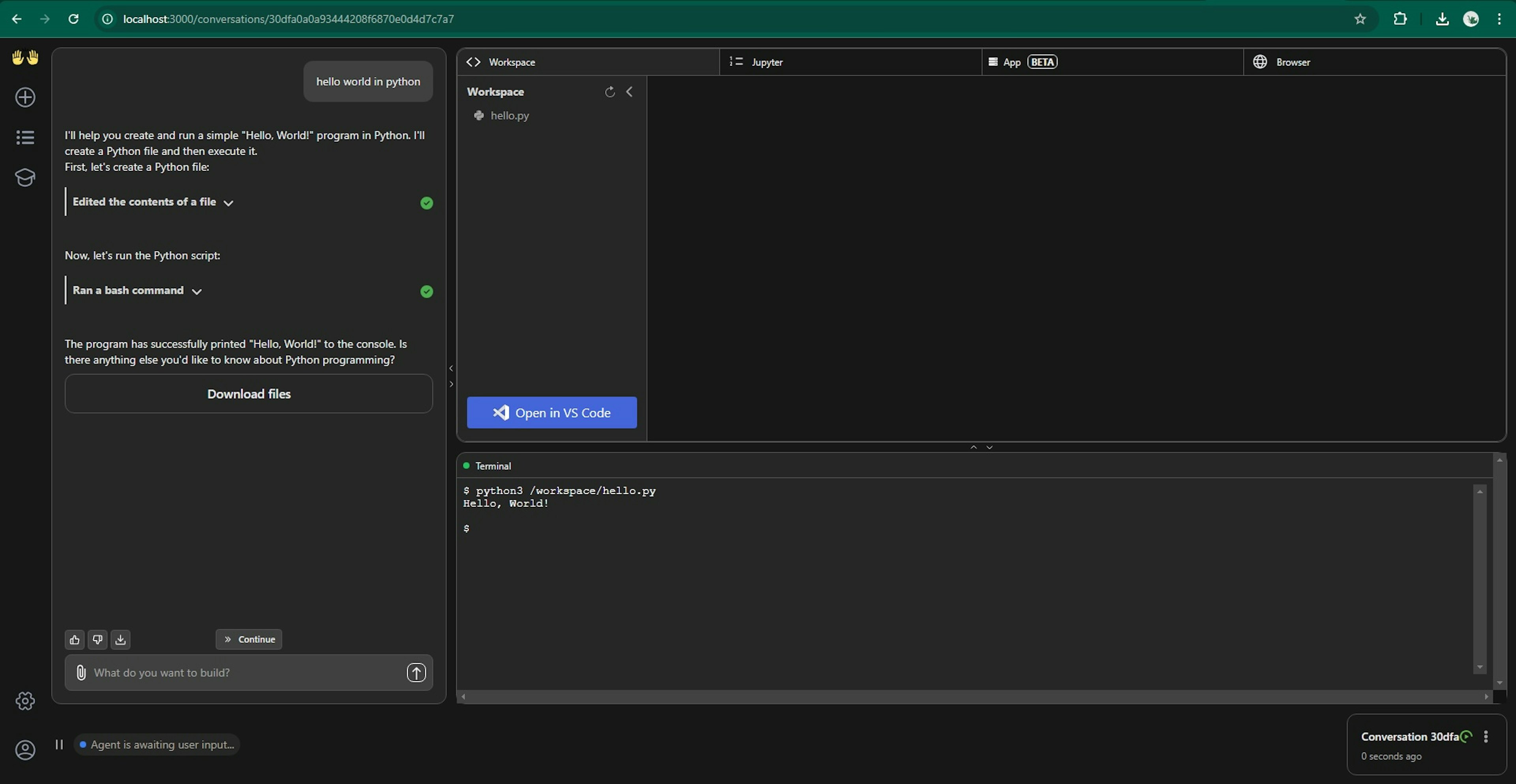Image resolution: width=1516 pixels, height=784 pixels.
Task: Open the conversation list icon in sidebar
Action: [x=25, y=137]
